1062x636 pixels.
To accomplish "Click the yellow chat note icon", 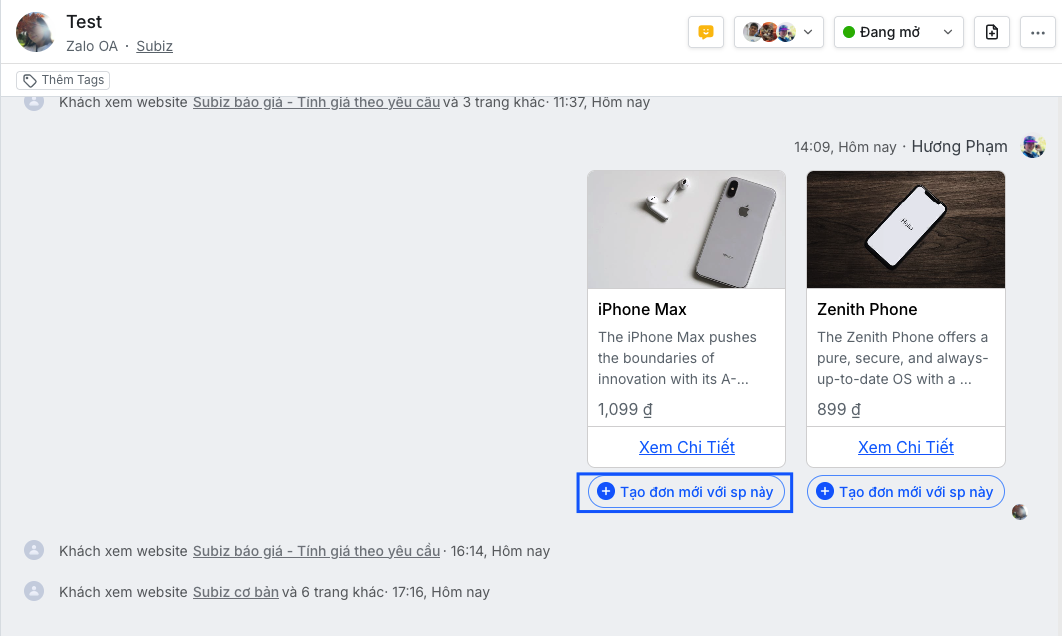I will coord(706,32).
